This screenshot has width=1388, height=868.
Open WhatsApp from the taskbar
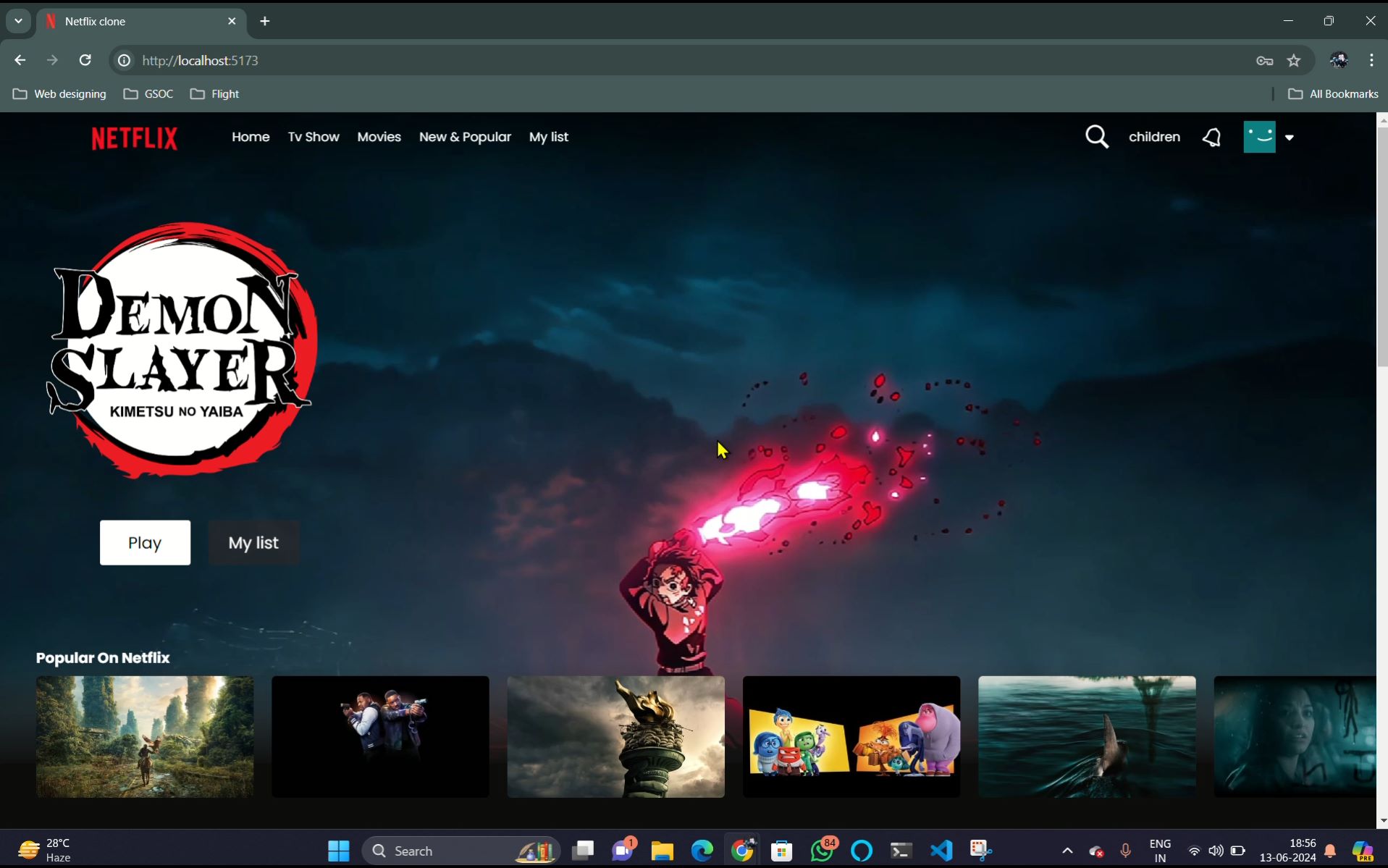pyautogui.click(x=823, y=850)
